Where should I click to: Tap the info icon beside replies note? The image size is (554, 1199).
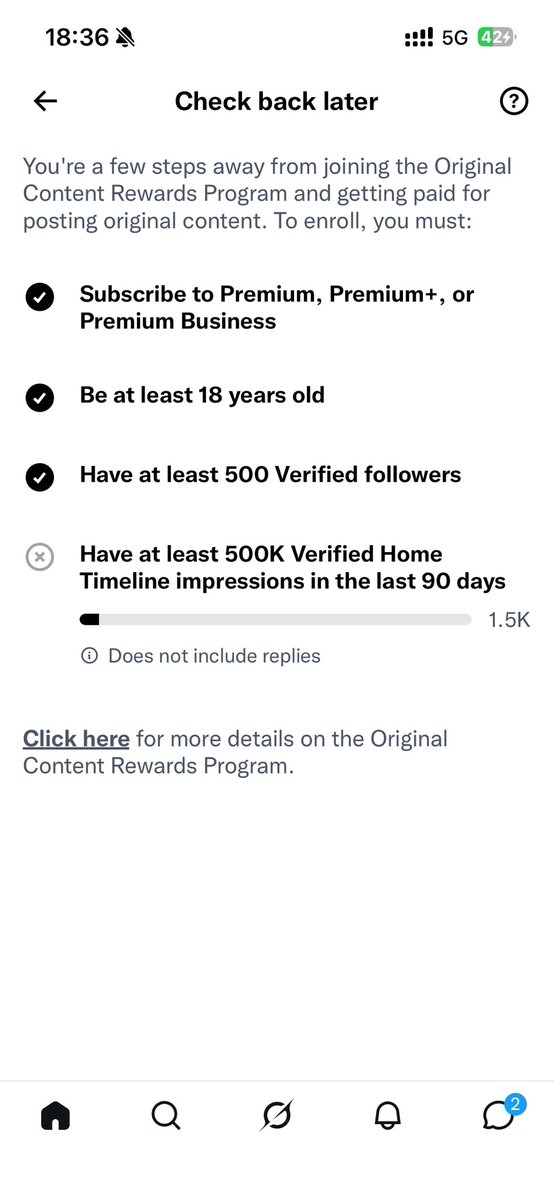click(90, 655)
